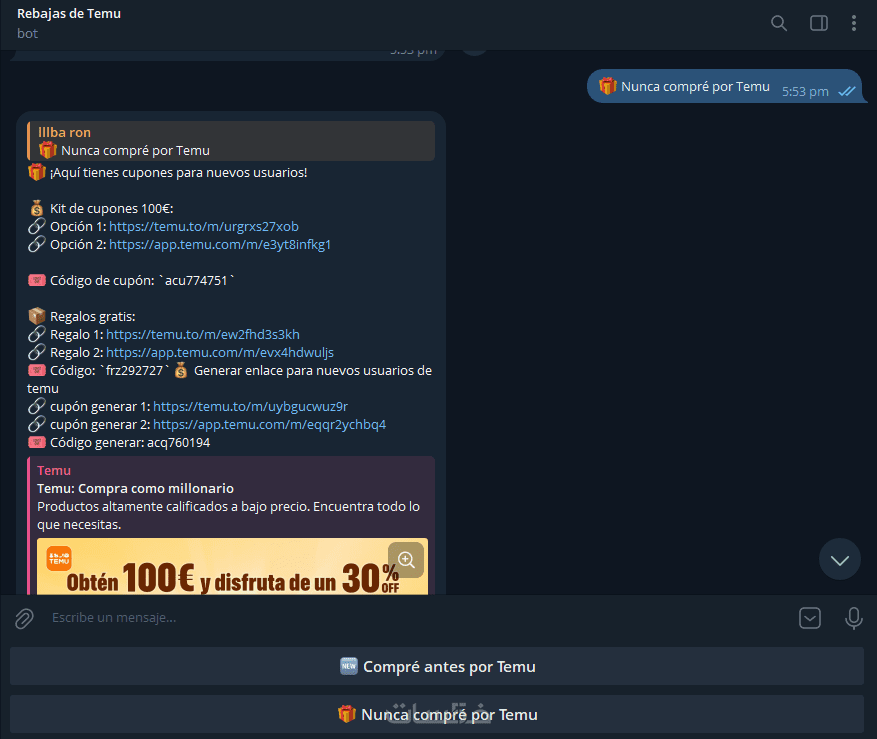The image size is (877, 739).
Task: Click the 'Regalos gratis:' text
Action: point(92,317)
